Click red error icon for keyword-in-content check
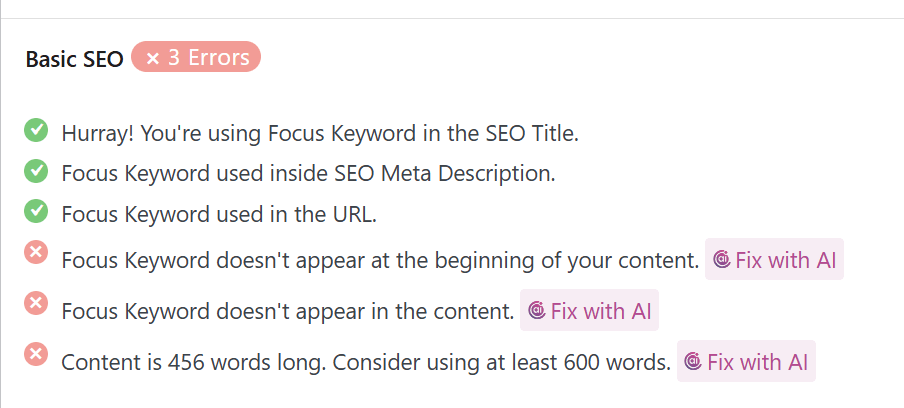 point(37,303)
